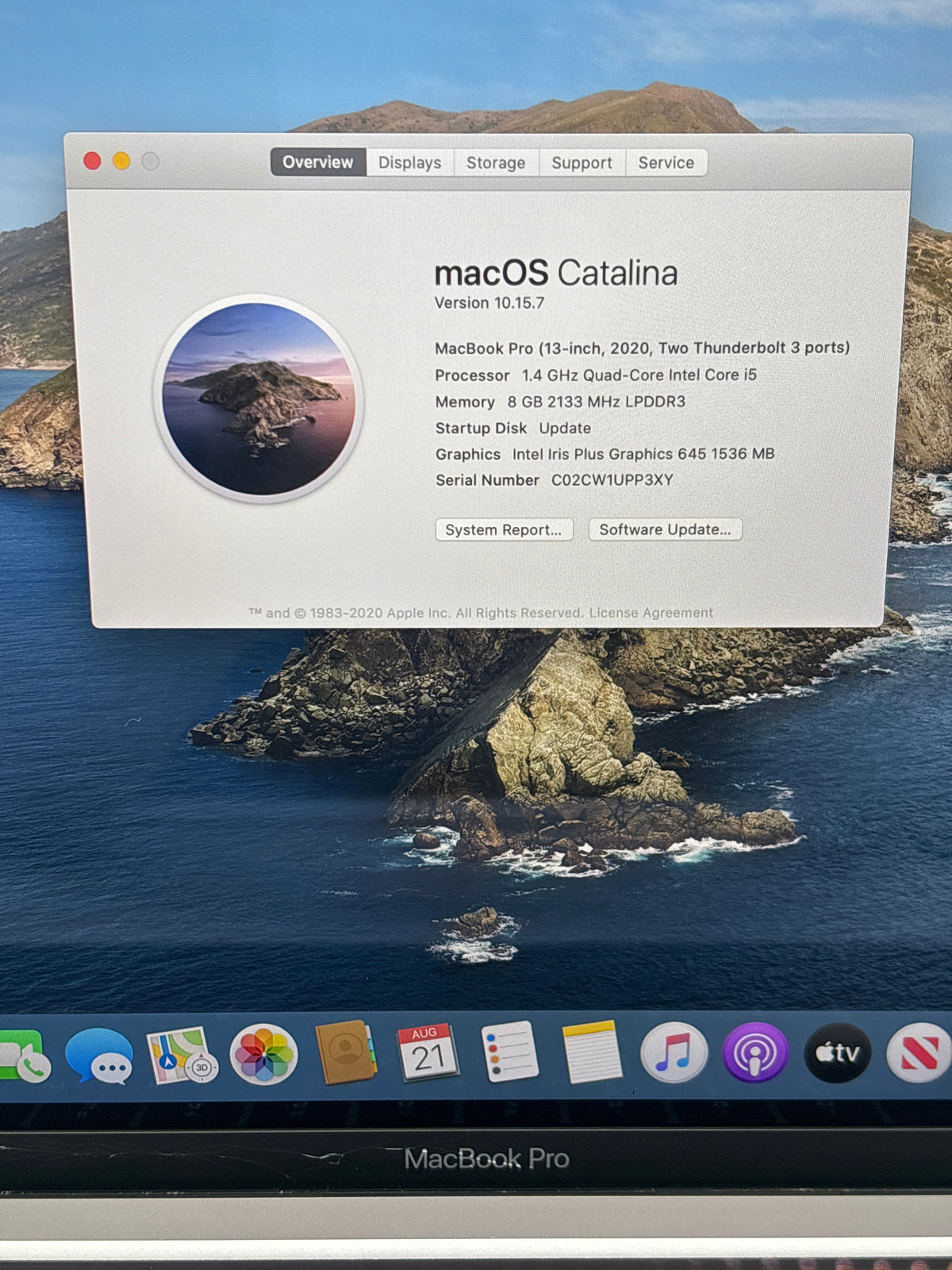Launch the Apple TV app
This screenshot has width=952, height=1270.
coord(838,1053)
